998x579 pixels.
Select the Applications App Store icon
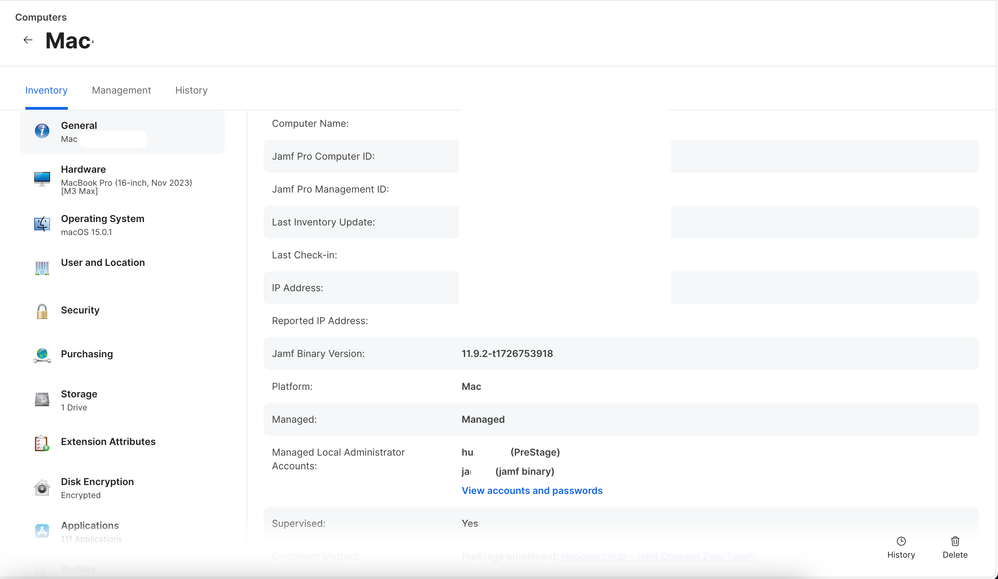pyautogui.click(x=42, y=531)
